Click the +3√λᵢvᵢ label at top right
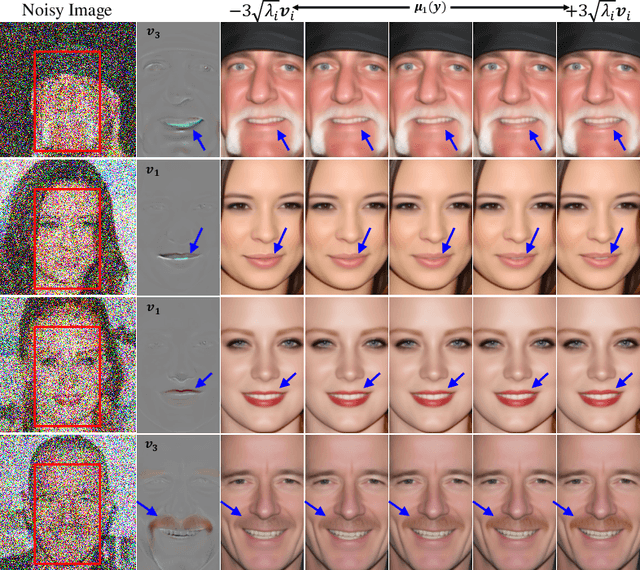 click(x=601, y=11)
